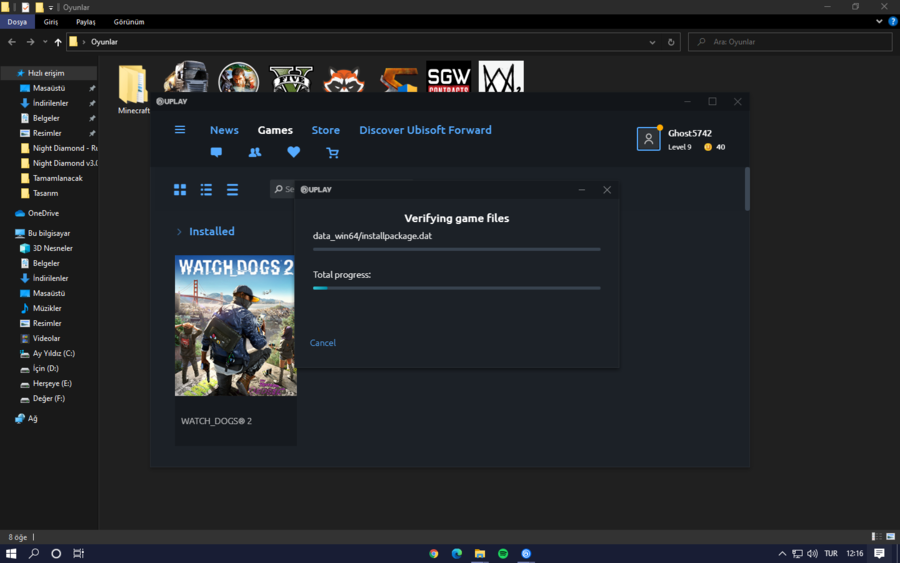Click the Ghost5742 profile avatar

[x=648, y=139]
